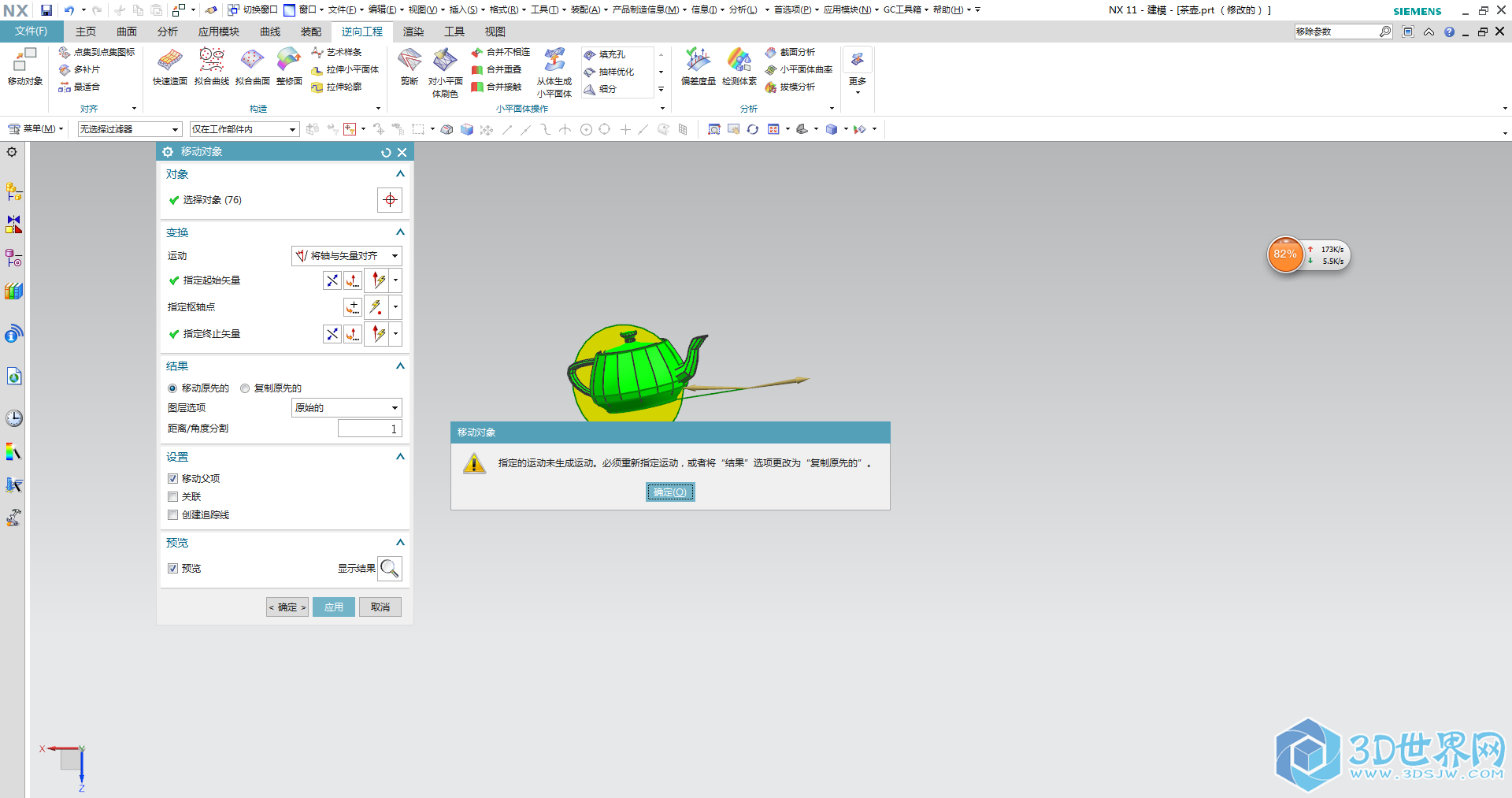Screen dimensions: 1512x798
Task: Click the 应用 button
Action: pyautogui.click(x=334, y=607)
